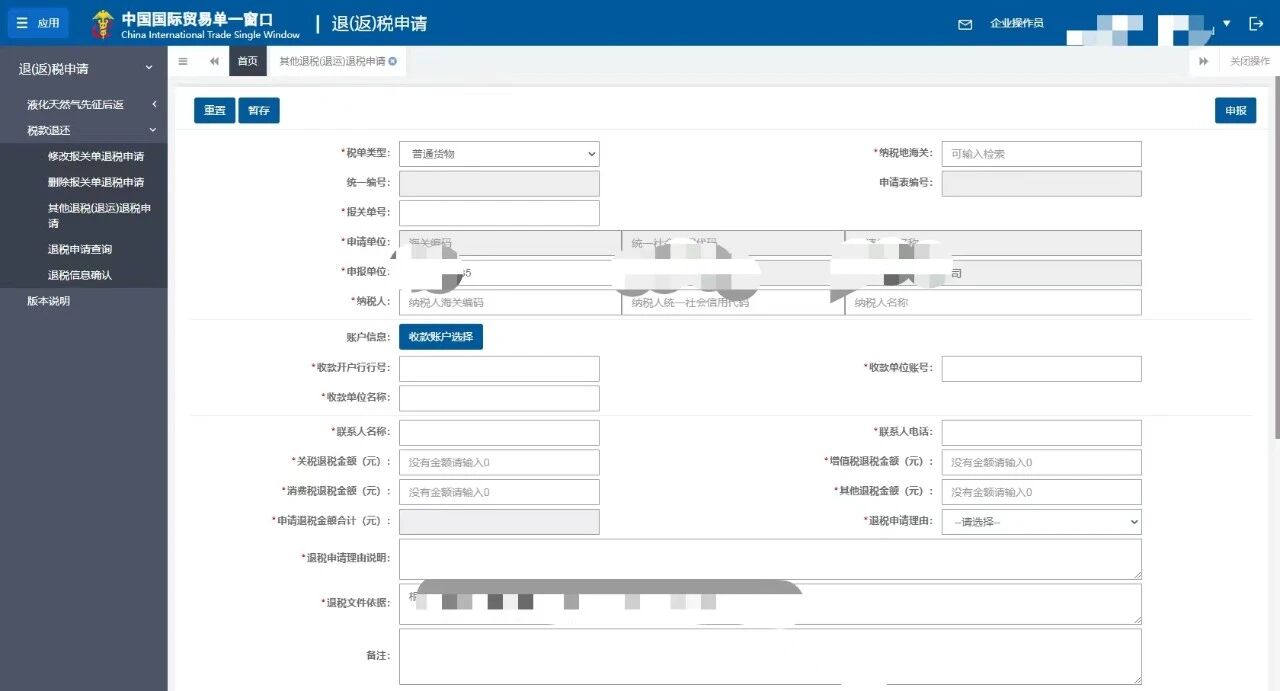Screen dimensions: 1280x691
Task: Switch to the 首页 tab
Action: point(246,61)
